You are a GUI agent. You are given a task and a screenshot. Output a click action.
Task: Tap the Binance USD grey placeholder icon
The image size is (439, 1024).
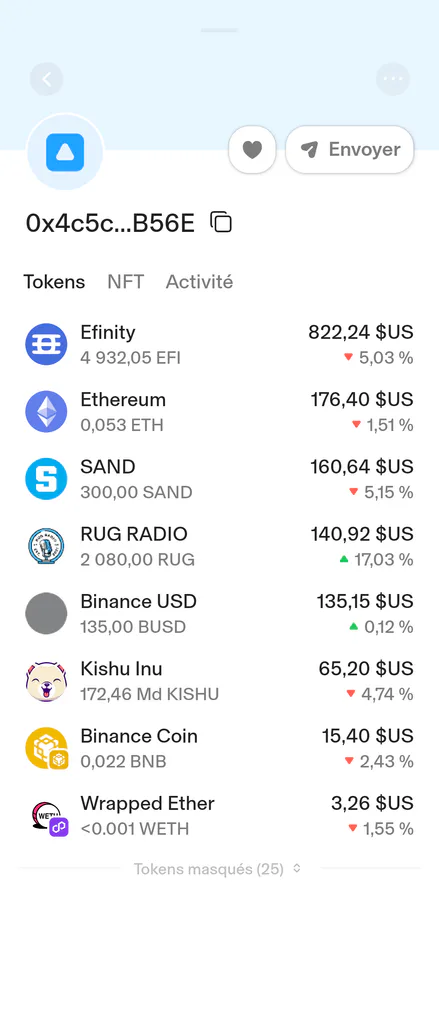[46, 613]
